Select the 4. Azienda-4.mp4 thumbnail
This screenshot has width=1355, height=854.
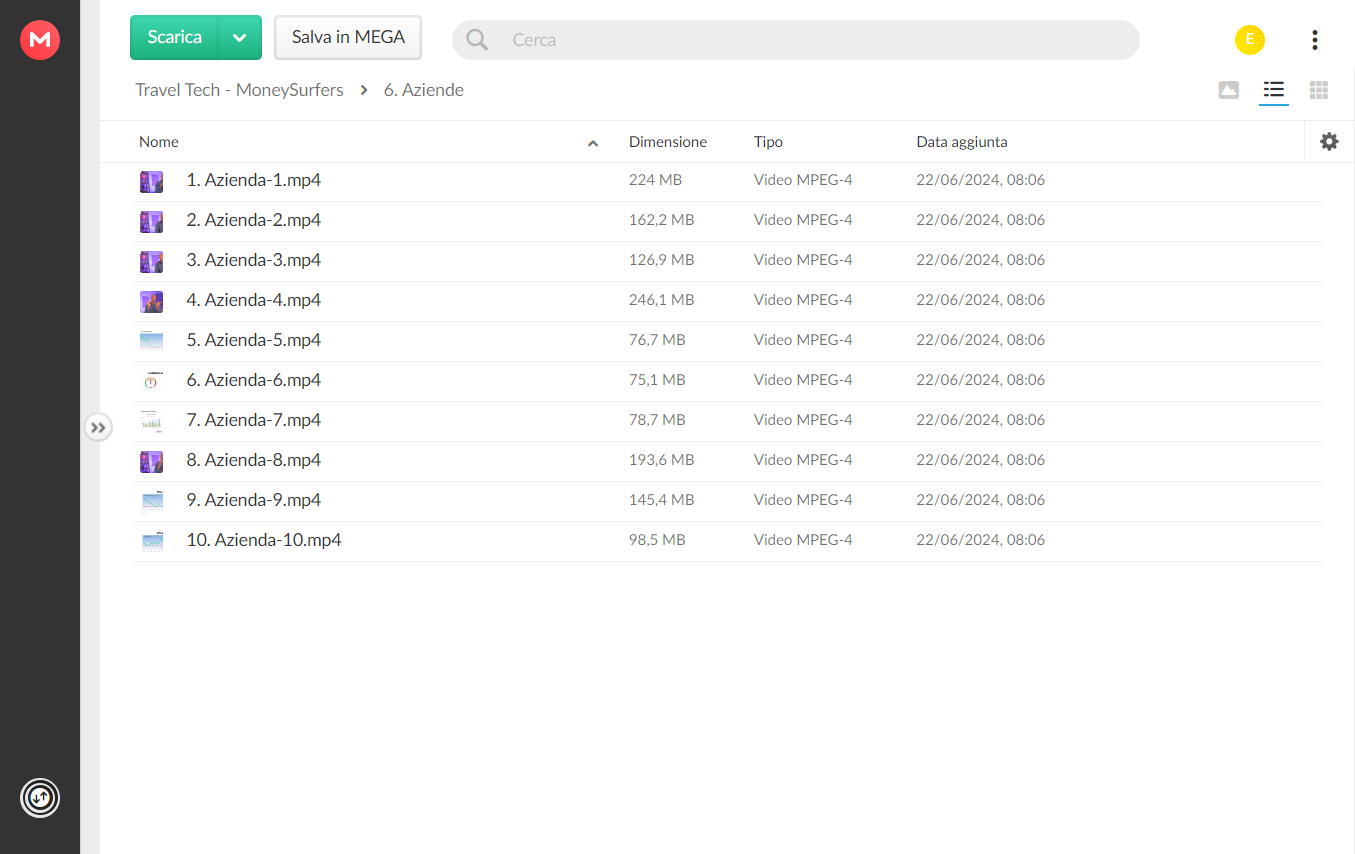tap(151, 300)
